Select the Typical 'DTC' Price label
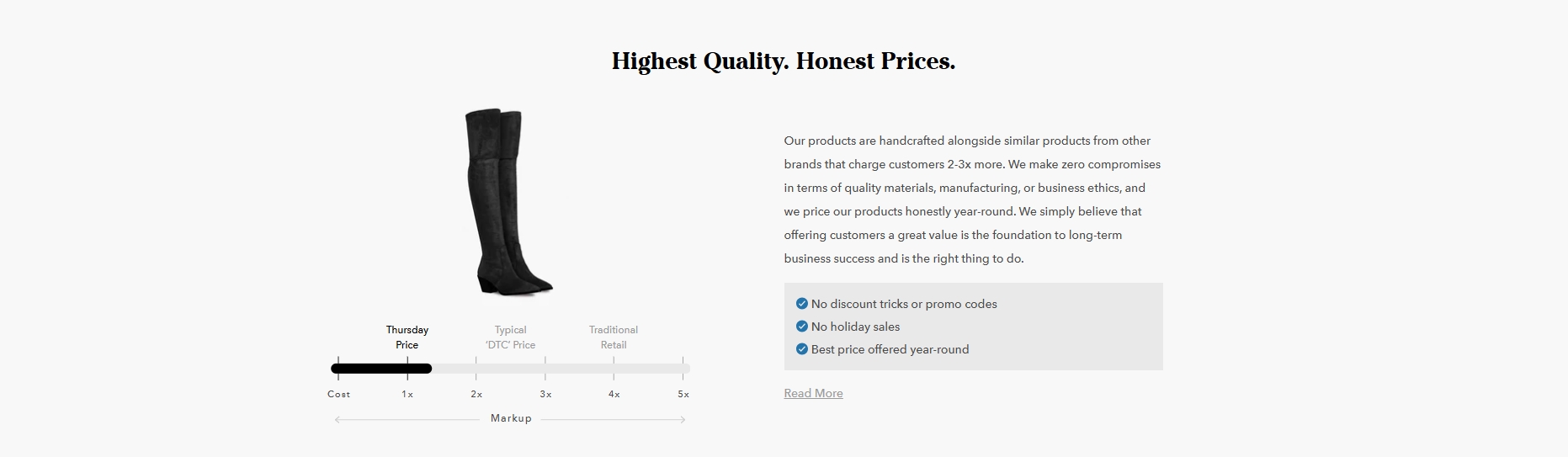This screenshot has height=457, width=1568. [x=510, y=337]
